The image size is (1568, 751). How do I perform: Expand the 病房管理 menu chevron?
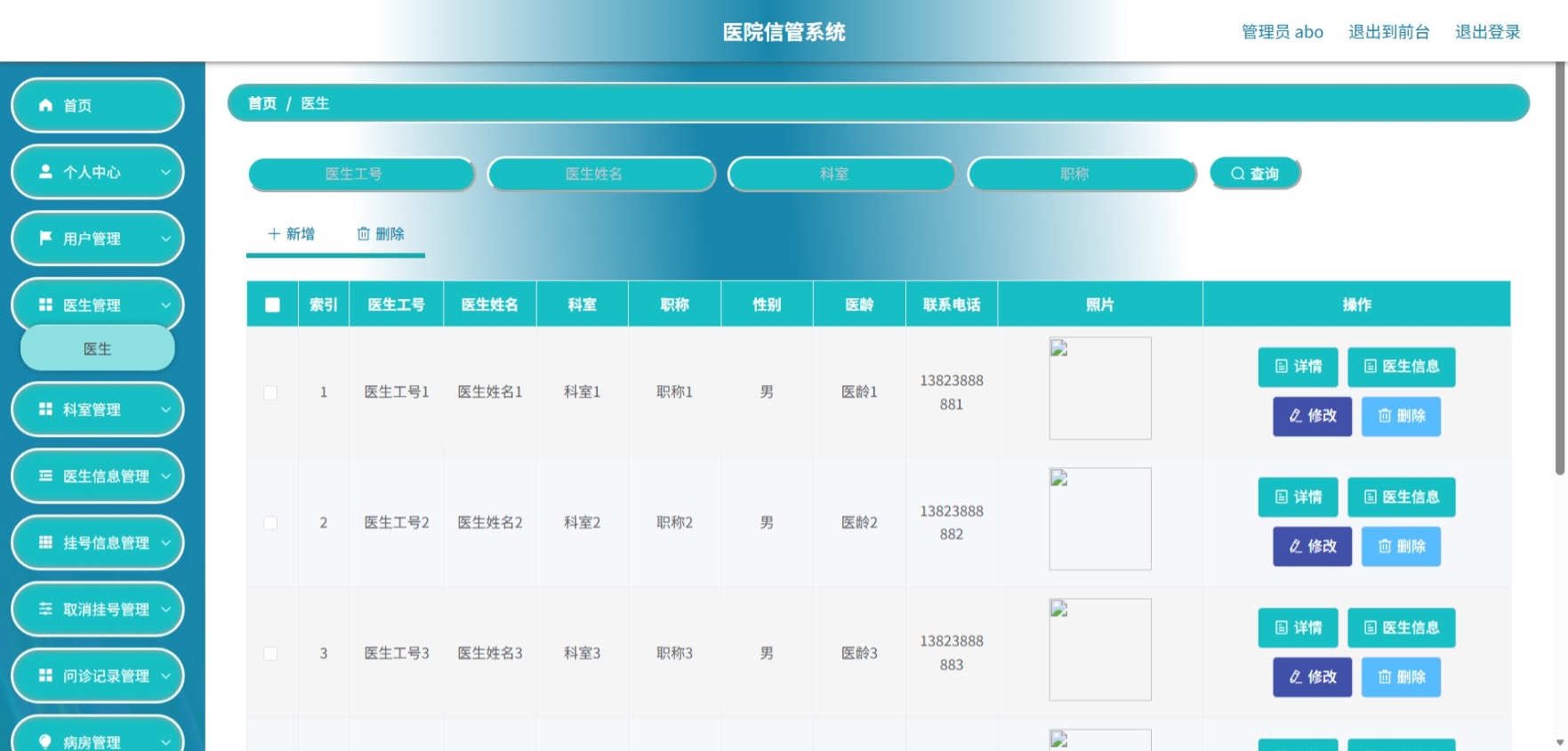[x=165, y=742]
